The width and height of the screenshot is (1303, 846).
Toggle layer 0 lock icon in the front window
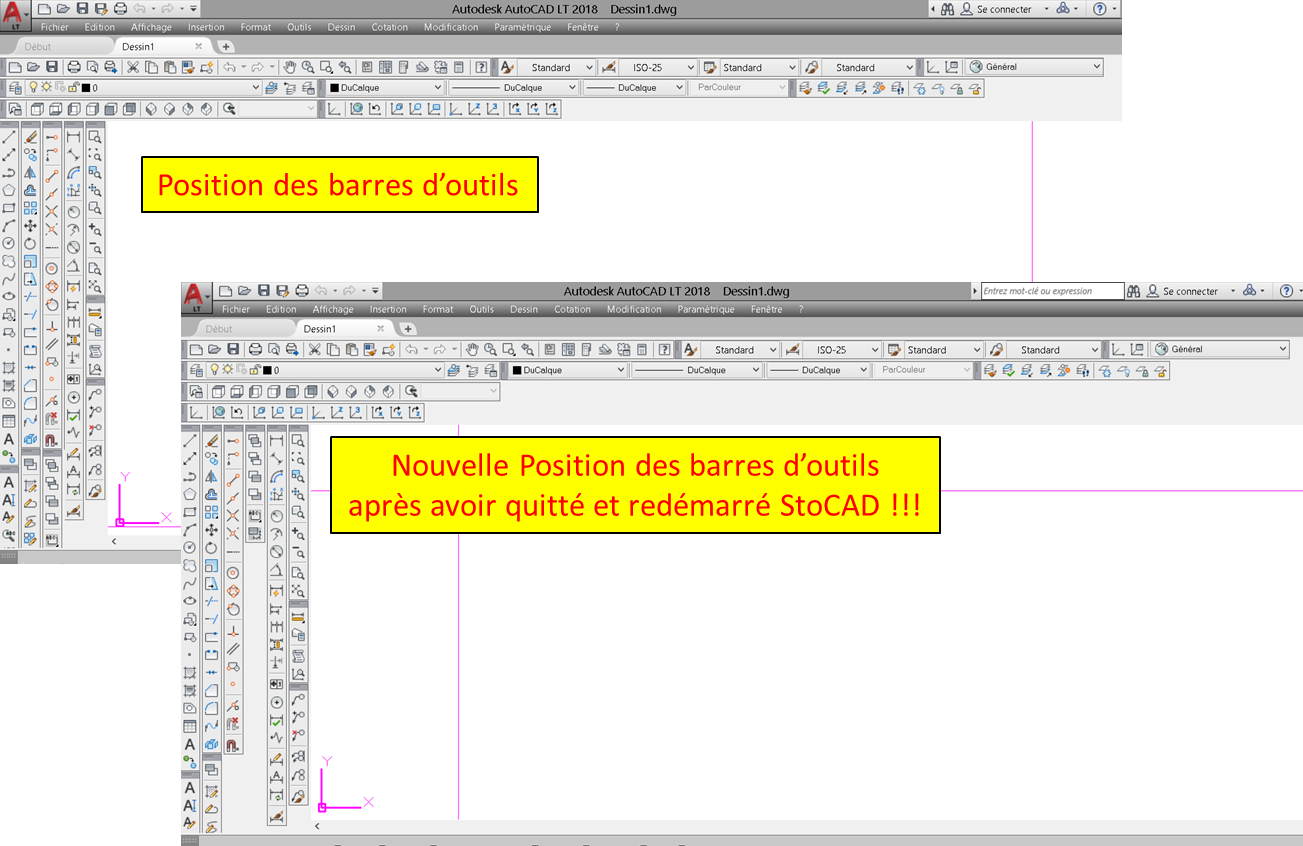[253, 370]
